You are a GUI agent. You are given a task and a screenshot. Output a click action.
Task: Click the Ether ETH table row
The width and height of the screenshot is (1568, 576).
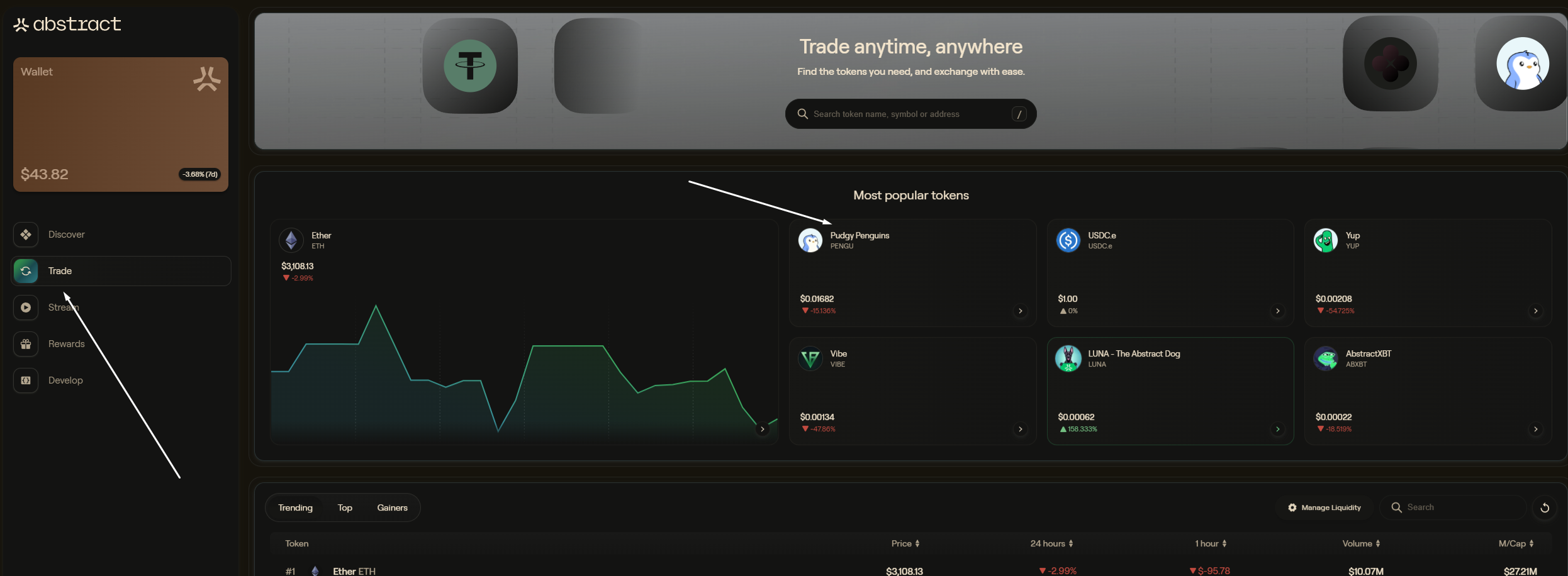pyautogui.click(x=911, y=571)
